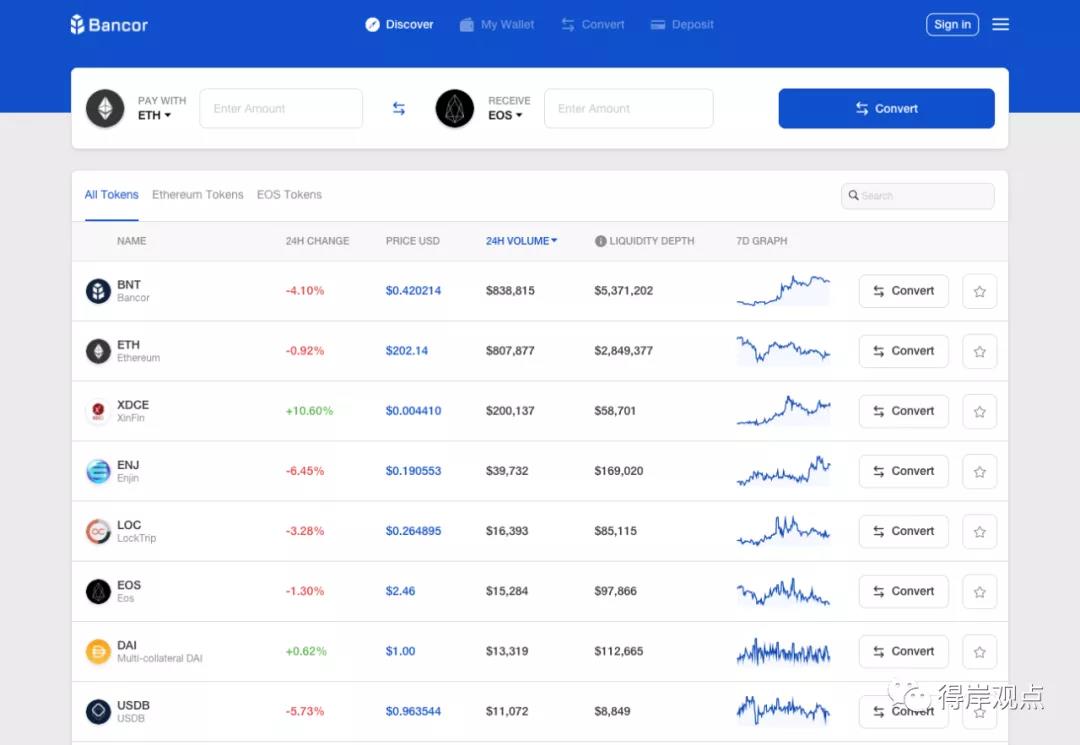The image size is (1080, 745).
Task: Click LOC 24H volume $16,393
Action: pyautogui.click(x=507, y=531)
